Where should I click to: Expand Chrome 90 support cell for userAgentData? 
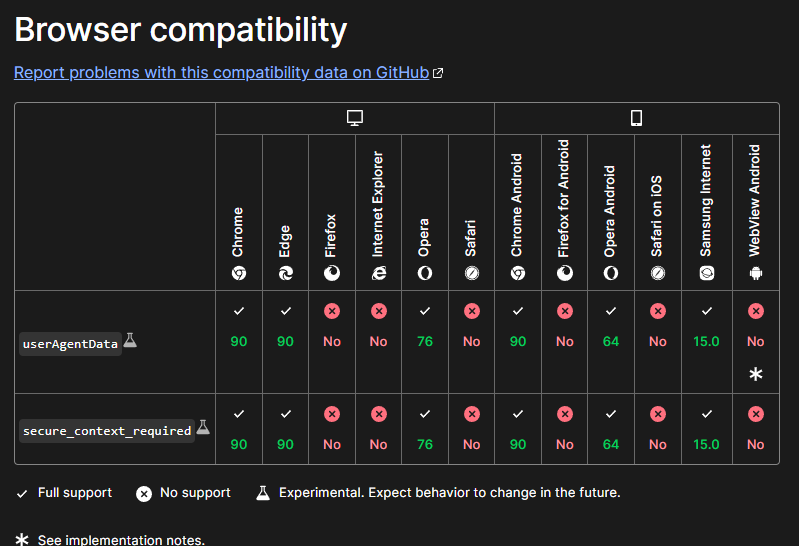pos(239,342)
